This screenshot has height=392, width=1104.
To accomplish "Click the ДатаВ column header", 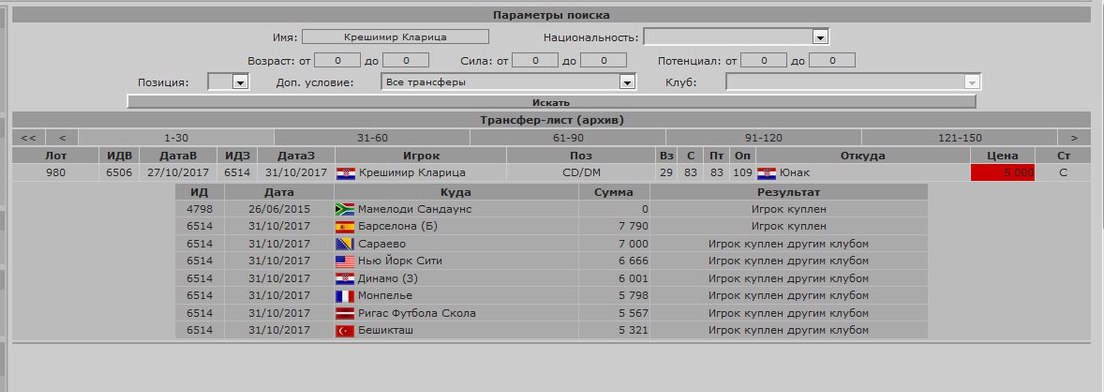I will (x=179, y=156).
